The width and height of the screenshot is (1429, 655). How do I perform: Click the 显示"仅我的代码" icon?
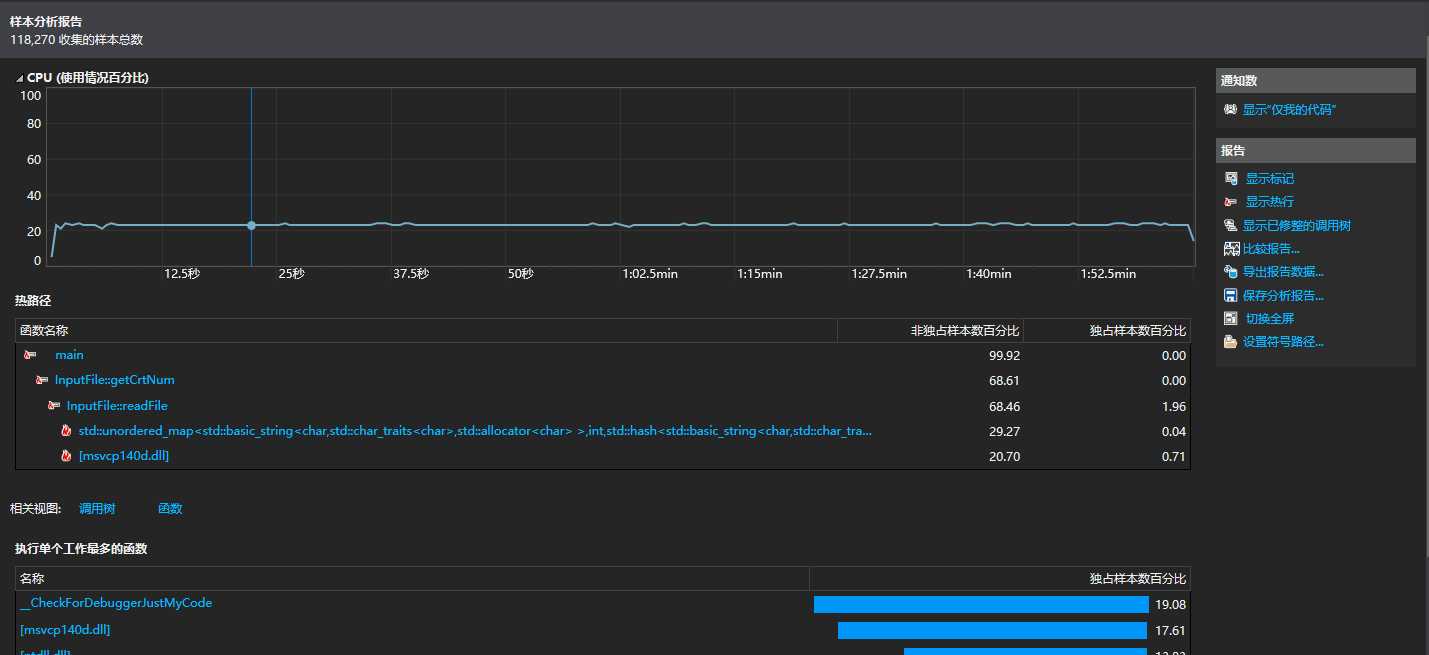point(1230,109)
